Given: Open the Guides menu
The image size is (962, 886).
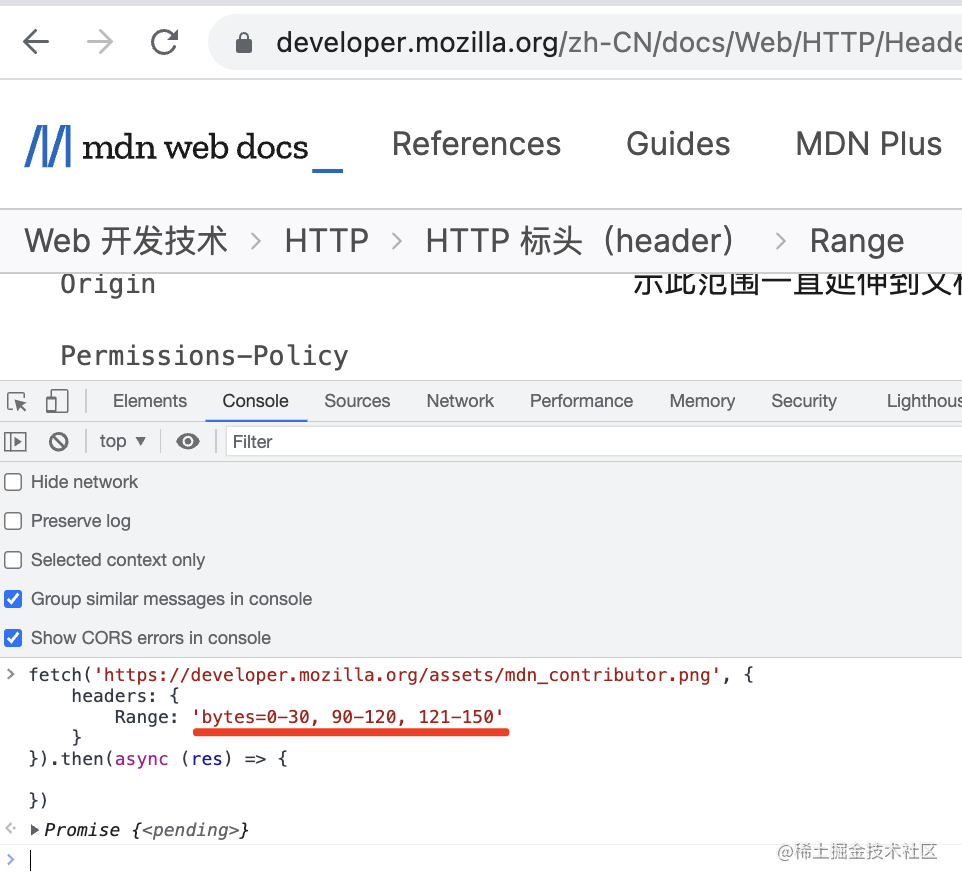Looking at the screenshot, I should click(677, 145).
